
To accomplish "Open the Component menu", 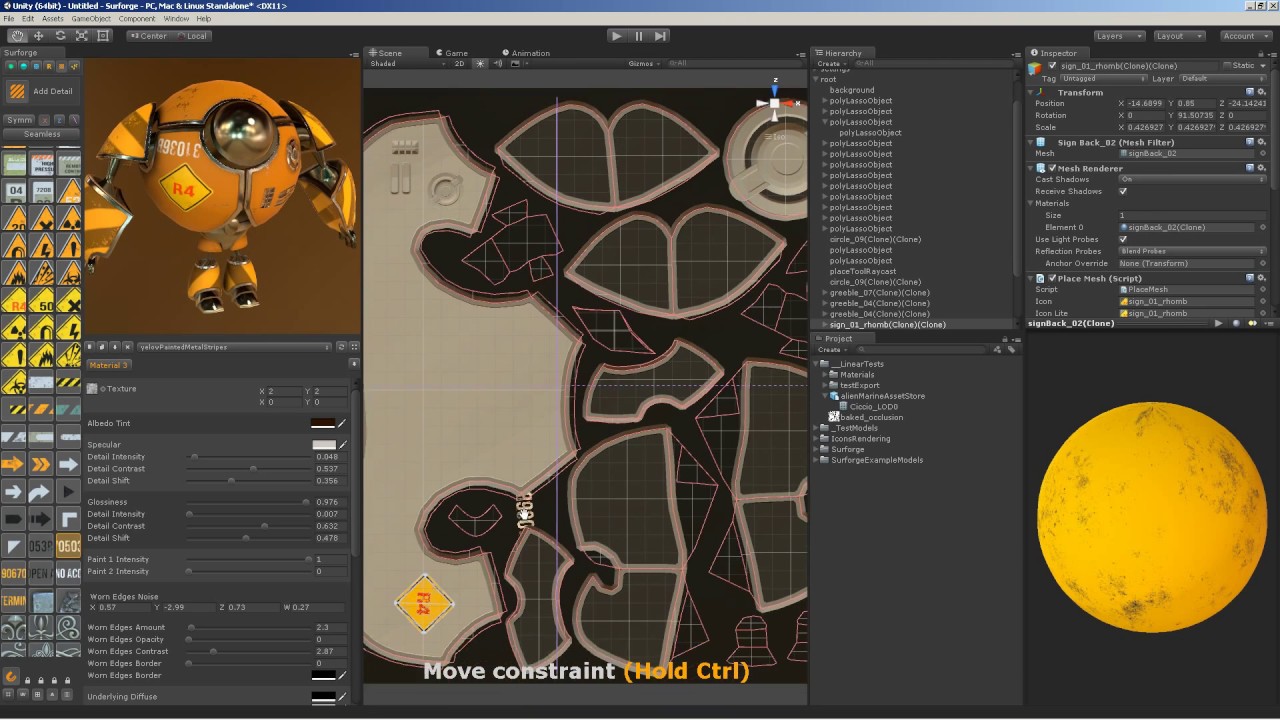I will click(137, 19).
